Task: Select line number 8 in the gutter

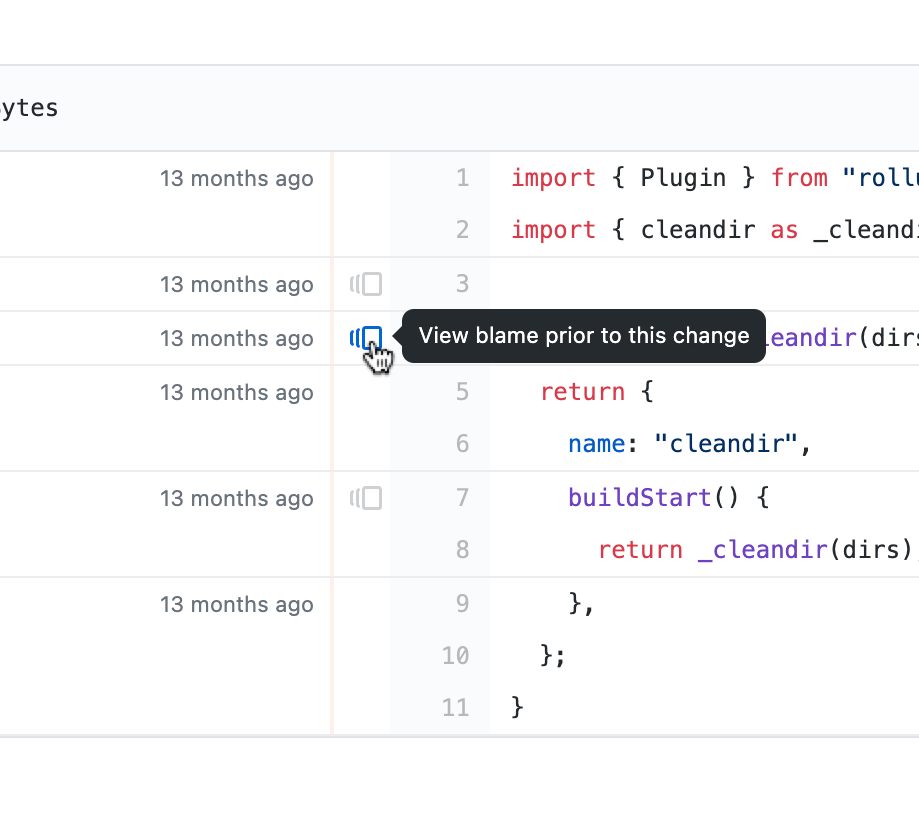Action: click(x=461, y=550)
